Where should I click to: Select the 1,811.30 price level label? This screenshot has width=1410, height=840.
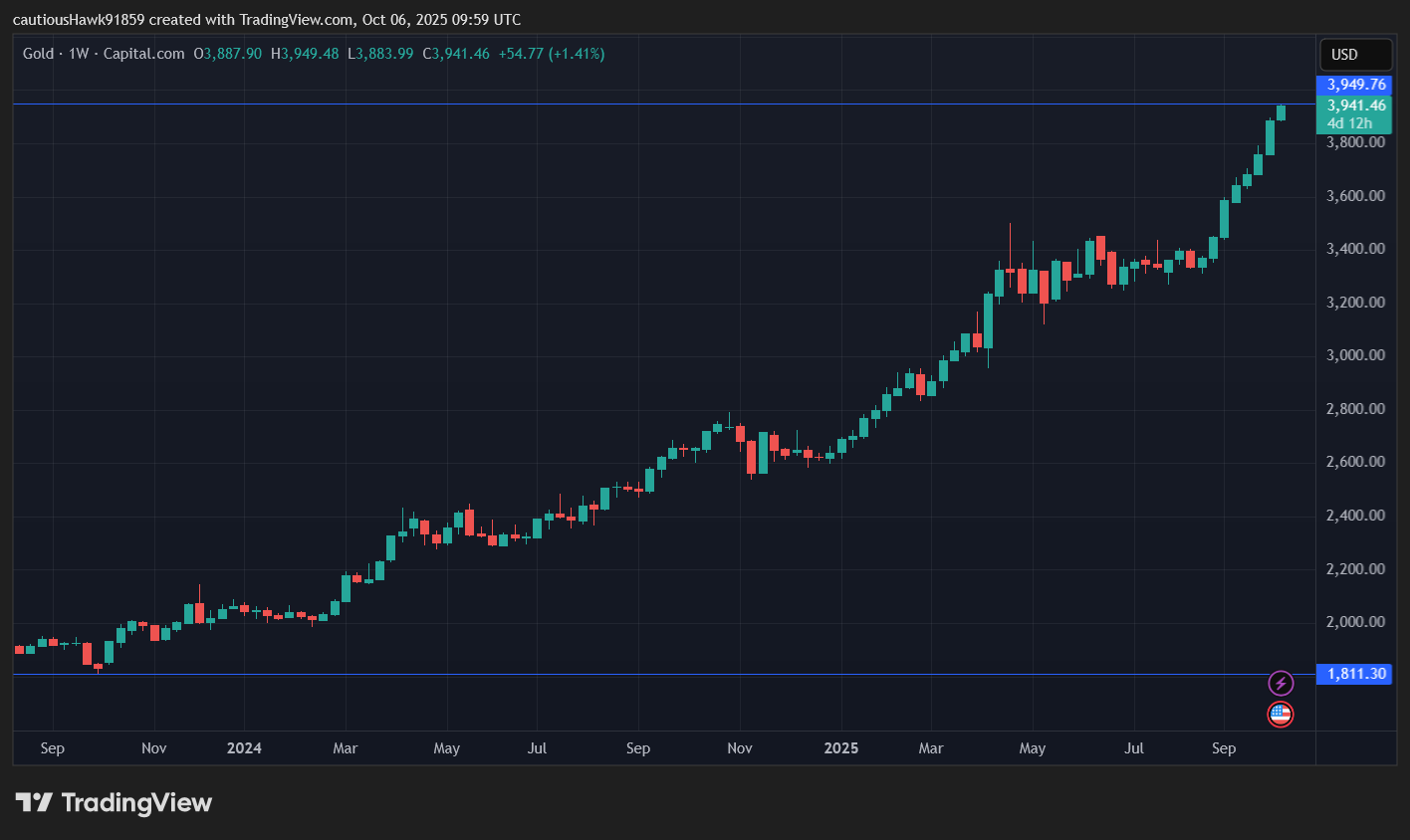(x=1355, y=674)
